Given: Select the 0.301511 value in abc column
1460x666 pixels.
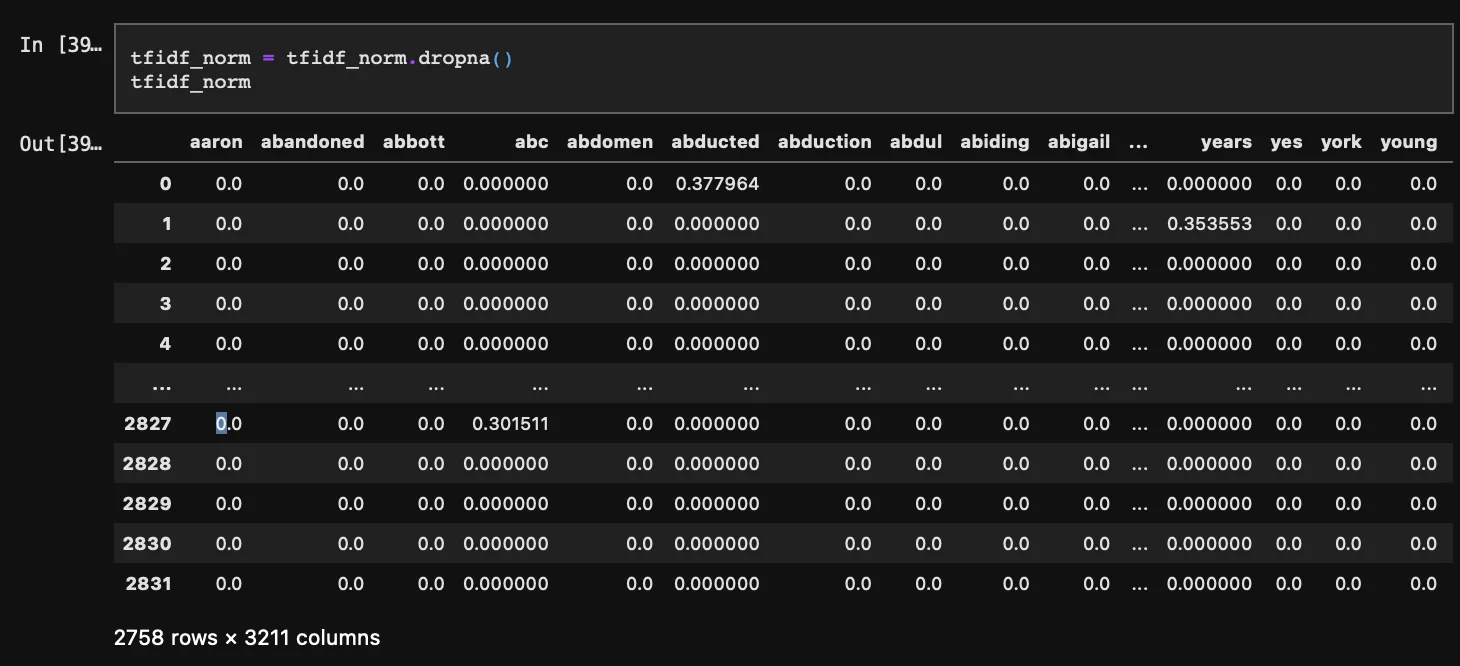Looking at the screenshot, I should (x=510, y=424).
